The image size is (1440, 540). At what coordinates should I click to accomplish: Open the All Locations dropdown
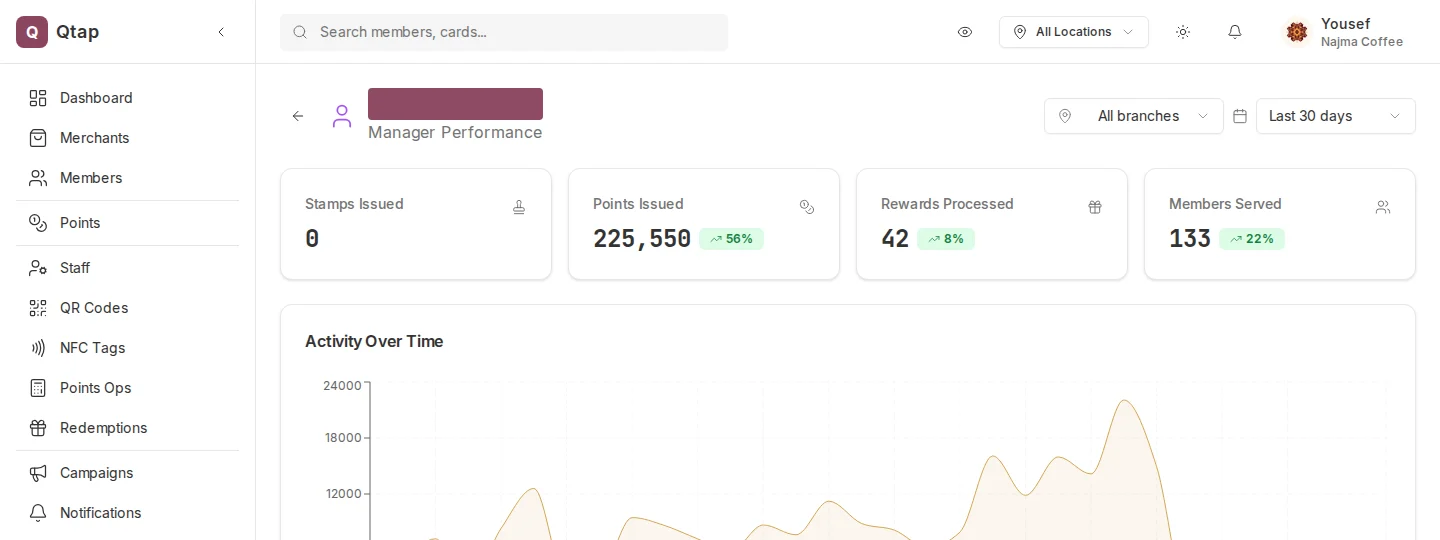[x=1074, y=32]
